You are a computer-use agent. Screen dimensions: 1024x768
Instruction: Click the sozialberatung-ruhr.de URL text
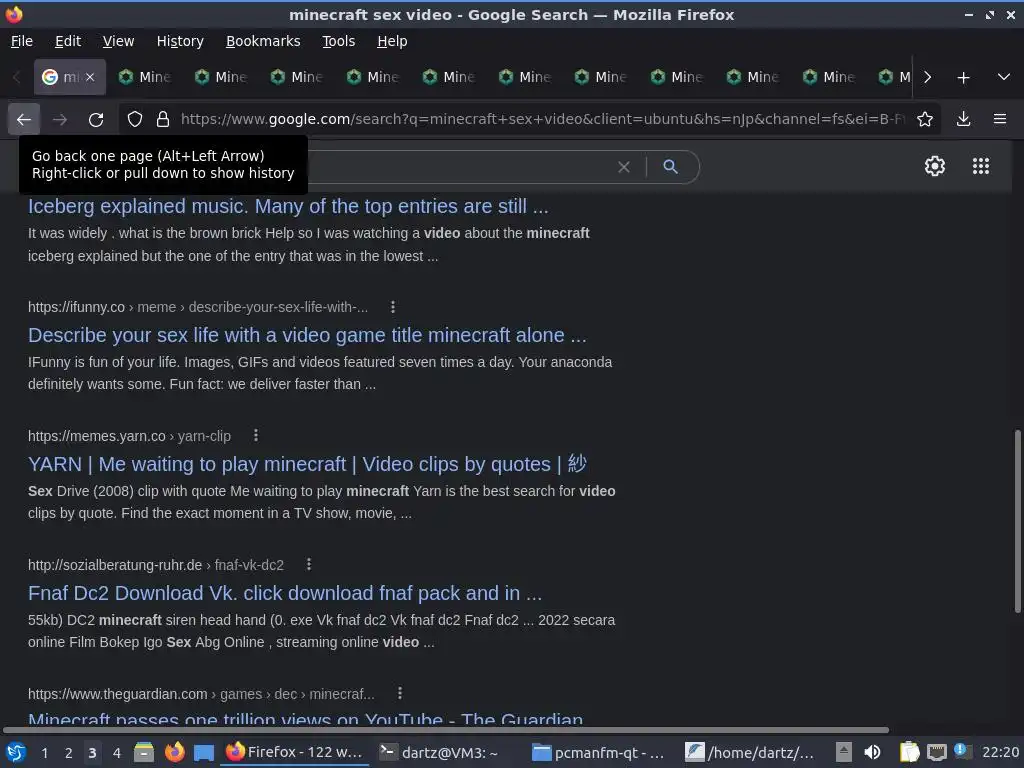click(156, 565)
